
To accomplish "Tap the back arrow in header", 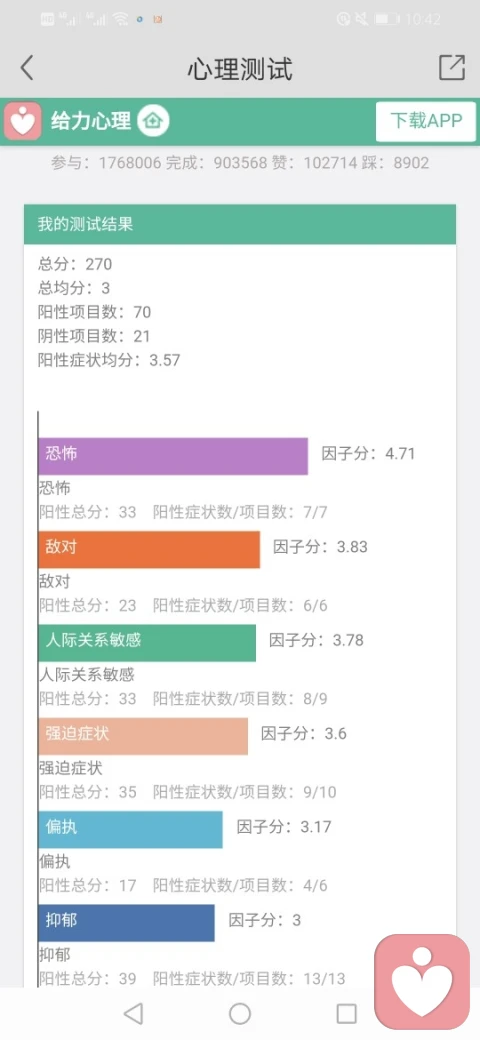I will click(x=27, y=68).
